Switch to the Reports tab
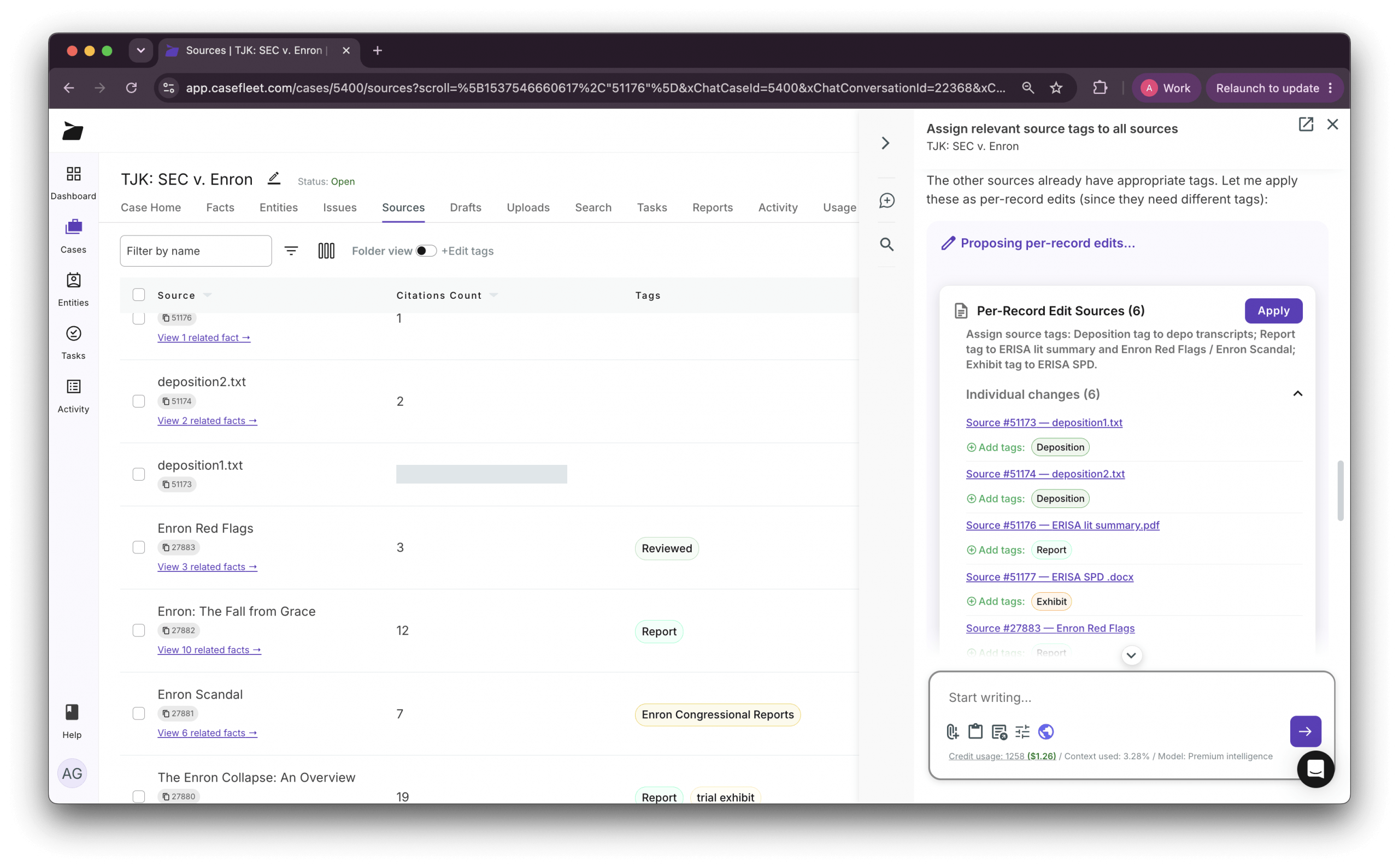Screen dimensions: 1399x868 [712, 207]
